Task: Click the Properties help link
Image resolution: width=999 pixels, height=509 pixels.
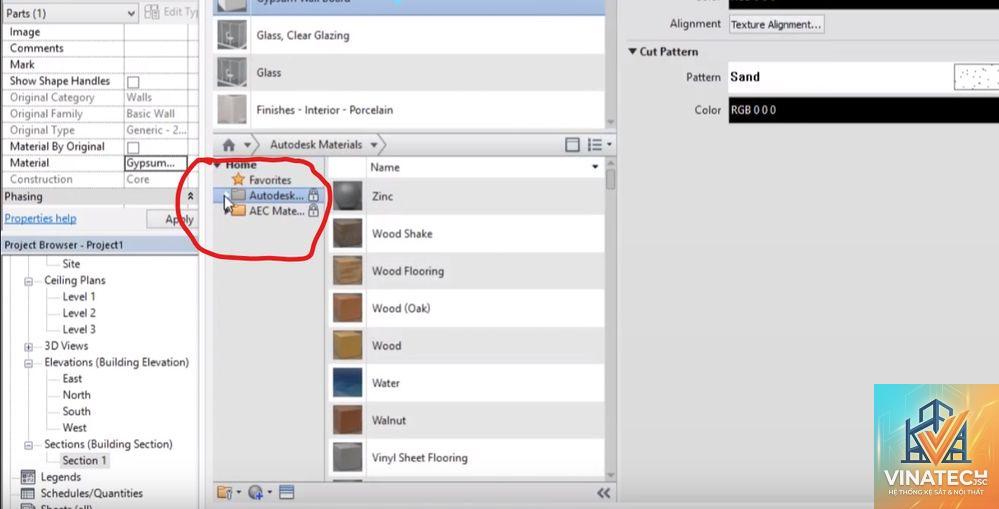Action: [x=40, y=219]
